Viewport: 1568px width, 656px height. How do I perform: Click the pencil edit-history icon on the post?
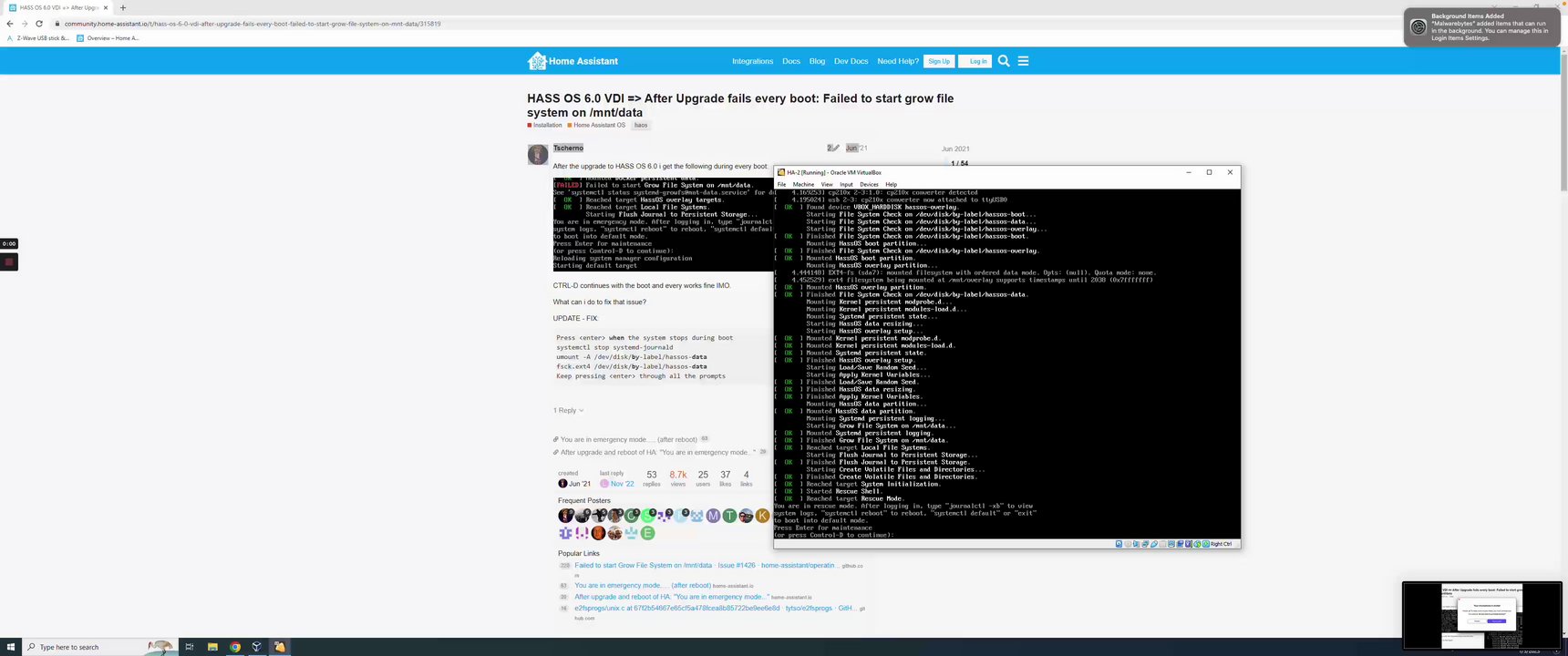(x=834, y=148)
